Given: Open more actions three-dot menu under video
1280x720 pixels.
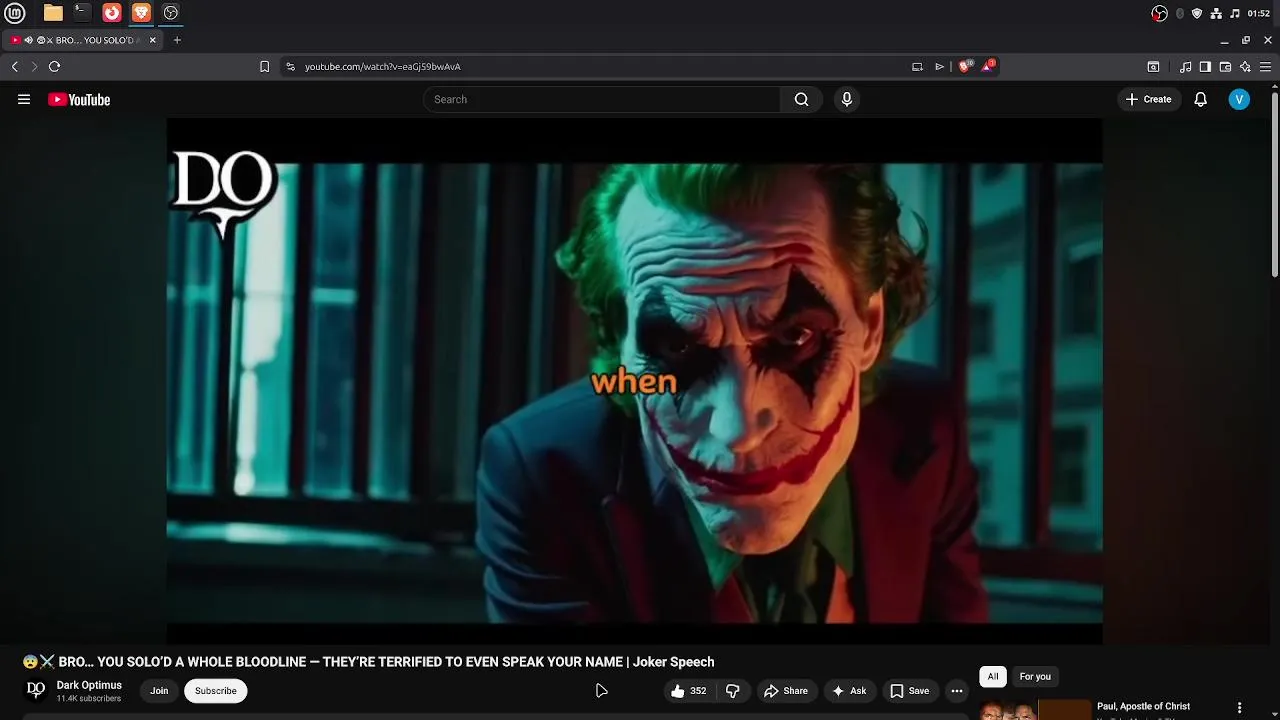Looking at the screenshot, I should (957, 691).
